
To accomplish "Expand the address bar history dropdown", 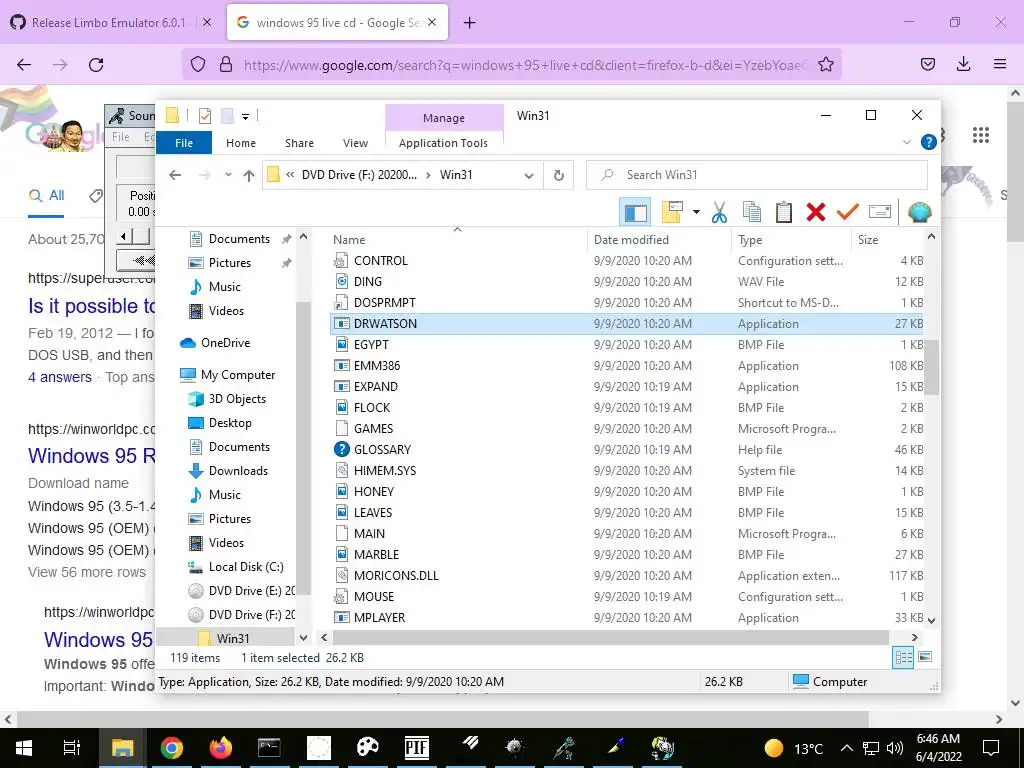I will pos(529,175).
